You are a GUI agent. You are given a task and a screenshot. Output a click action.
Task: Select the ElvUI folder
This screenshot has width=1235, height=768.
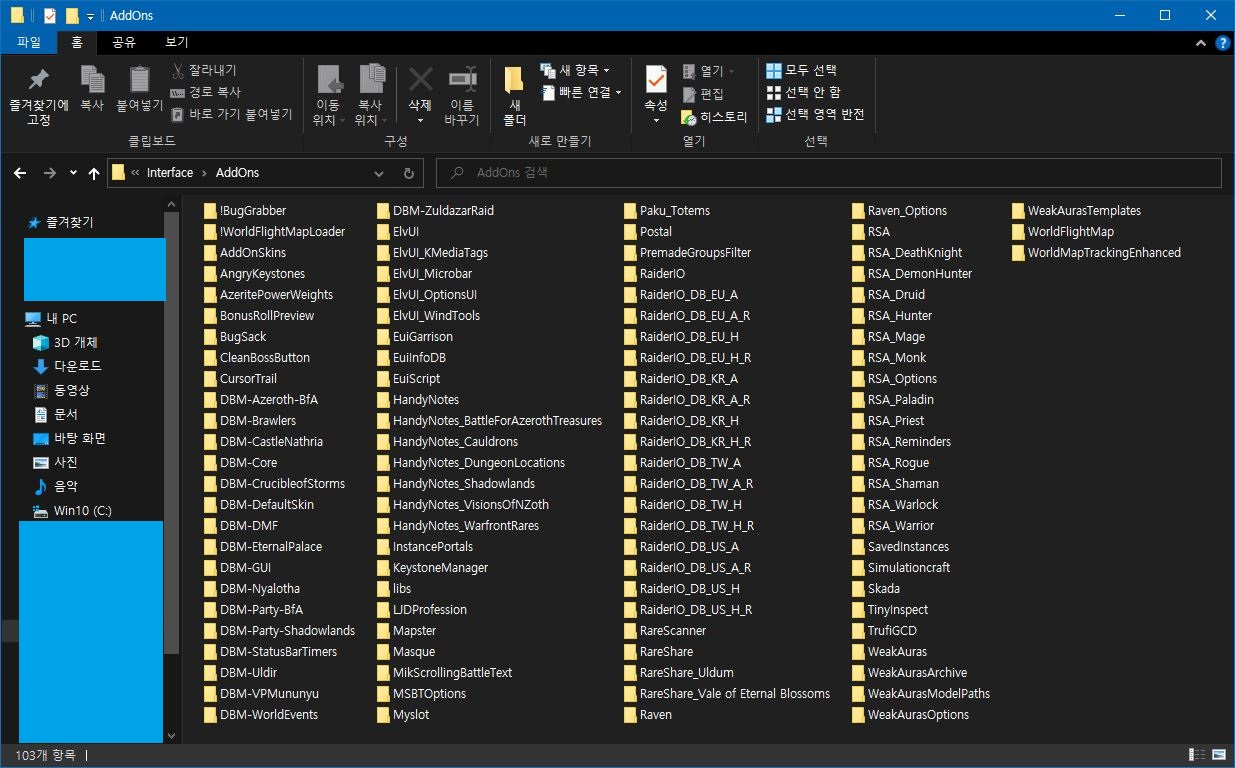tap(398, 231)
